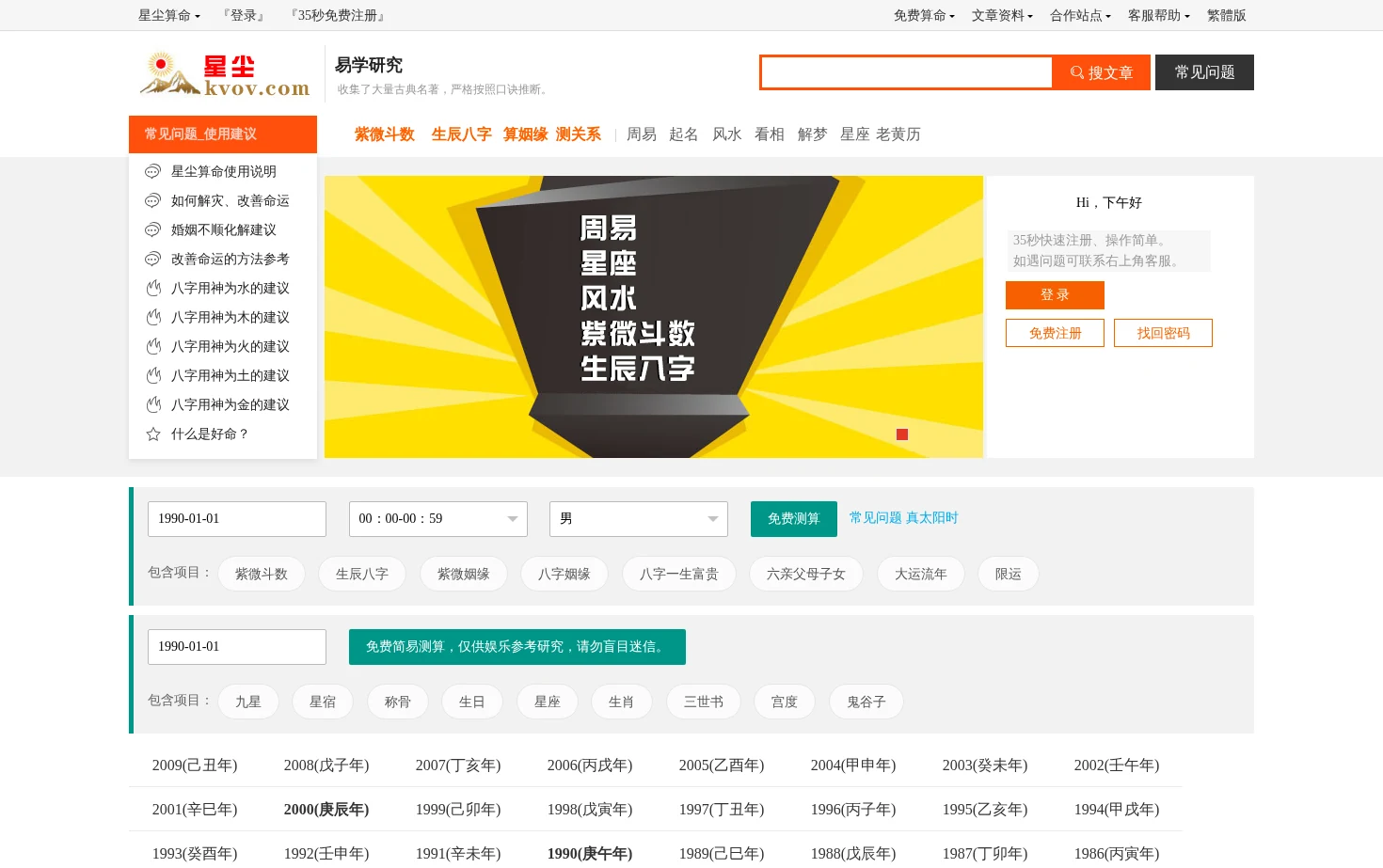
Task: Open the 解梦 navigation item
Action: click(x=813, y=134)
